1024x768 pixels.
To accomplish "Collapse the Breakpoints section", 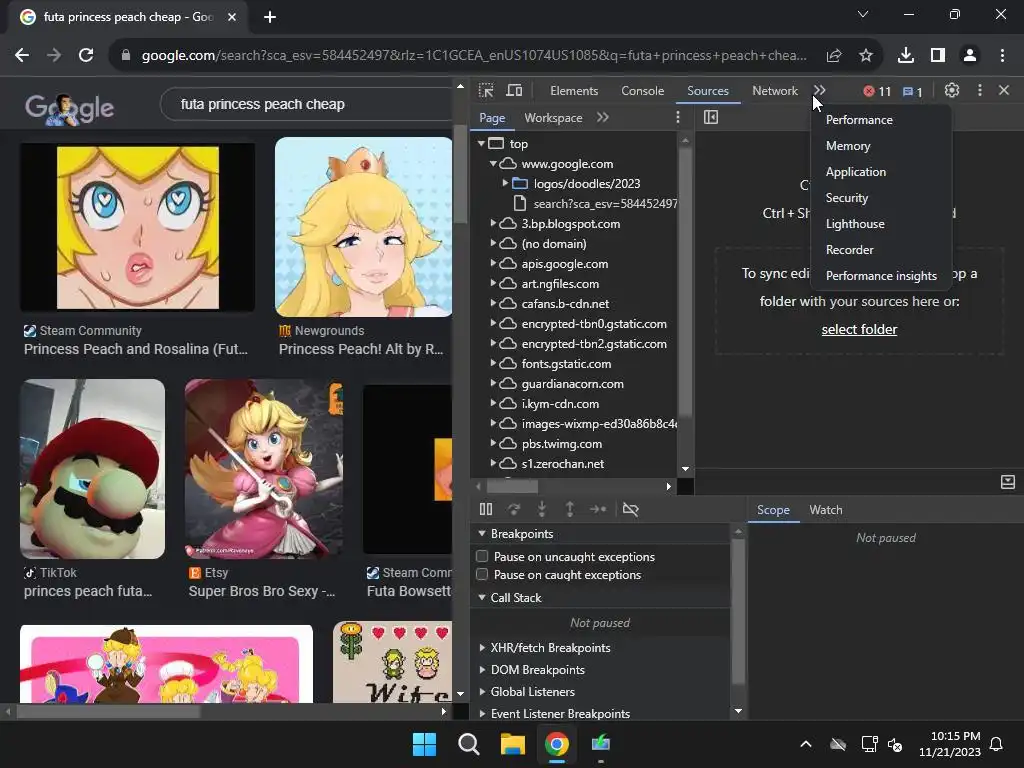I will coord(482,534).
